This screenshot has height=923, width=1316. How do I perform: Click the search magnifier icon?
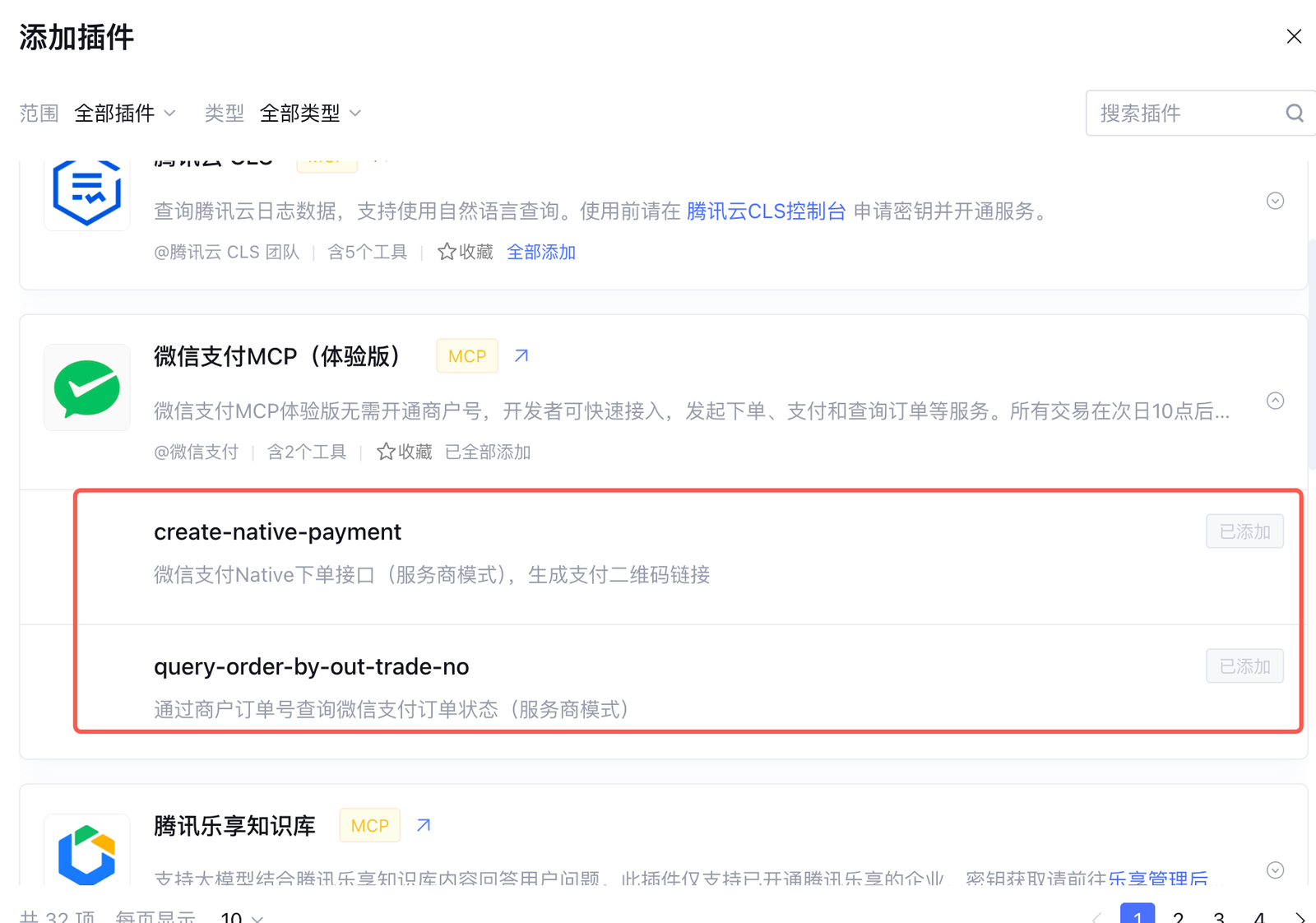[x=1295, y=114]
